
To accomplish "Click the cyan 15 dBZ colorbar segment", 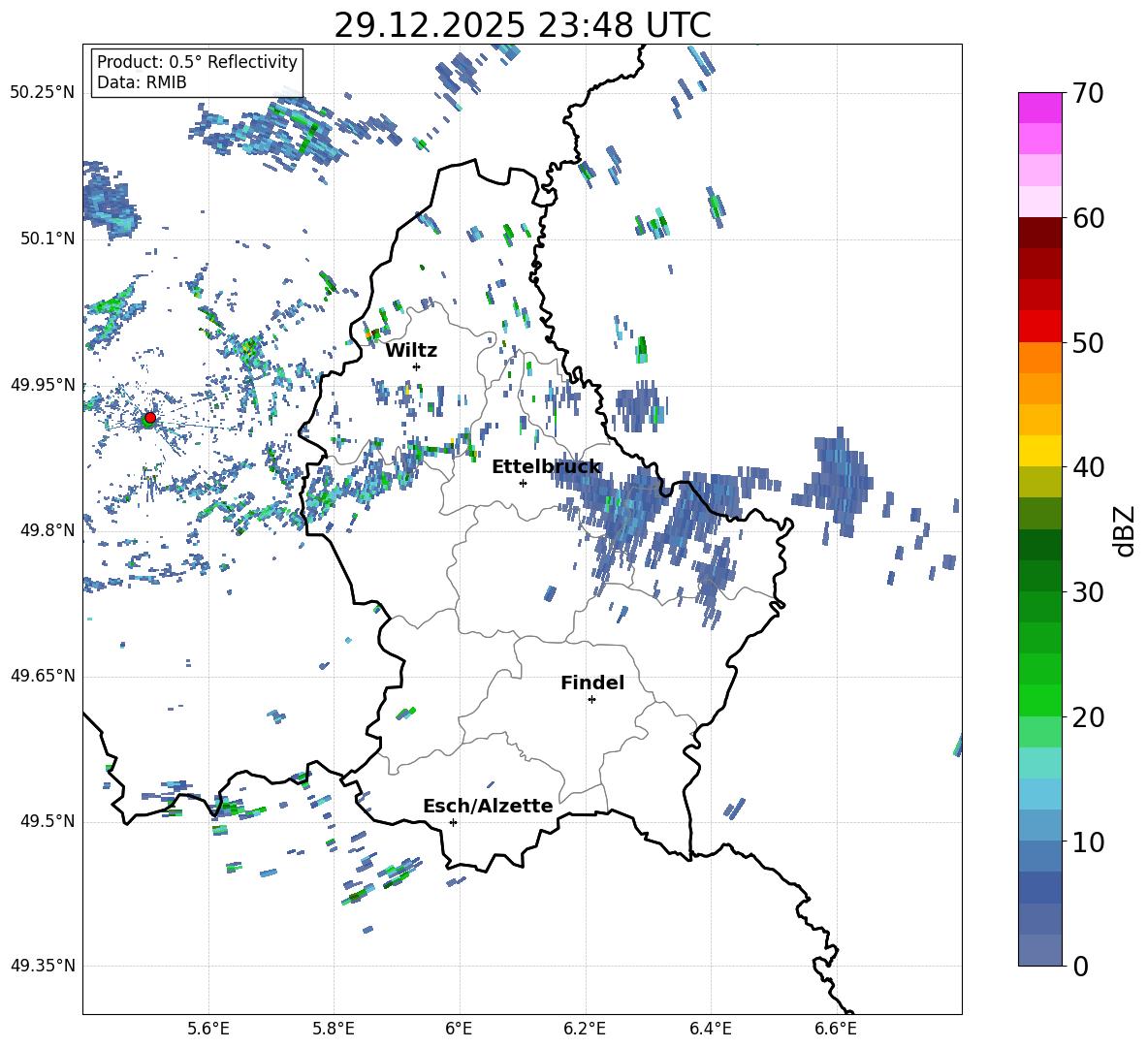I will [x=1039, y=763].
